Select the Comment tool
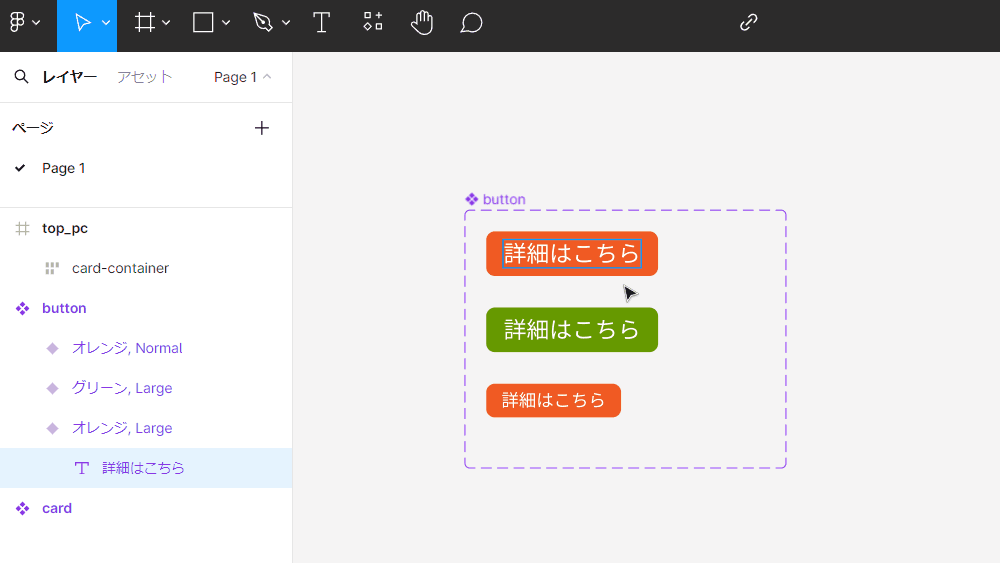Image resolution: width=1000 pixels, height=563 pixels. [x=471, y=24]
